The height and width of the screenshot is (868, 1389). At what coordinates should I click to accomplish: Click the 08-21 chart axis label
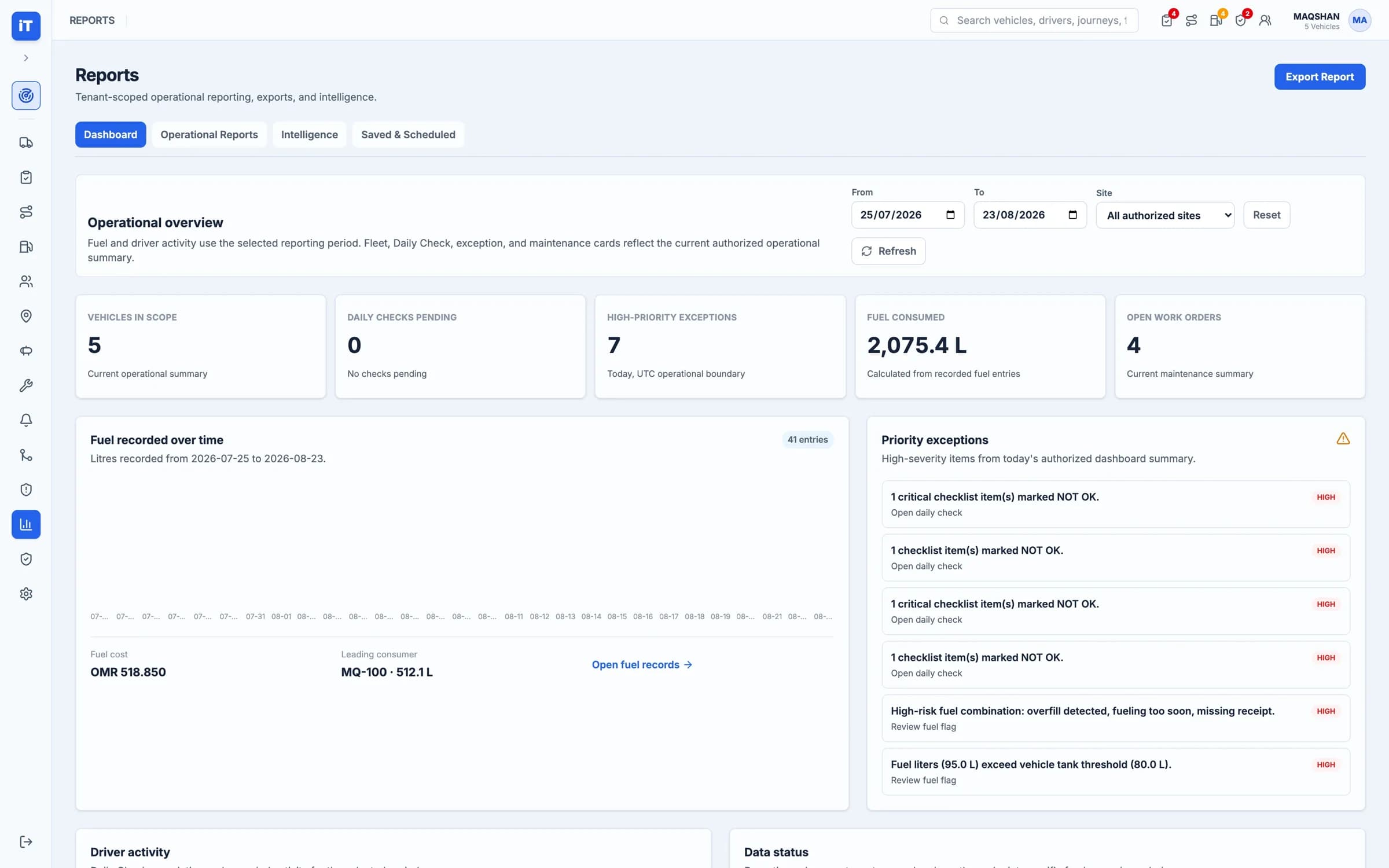772,616
